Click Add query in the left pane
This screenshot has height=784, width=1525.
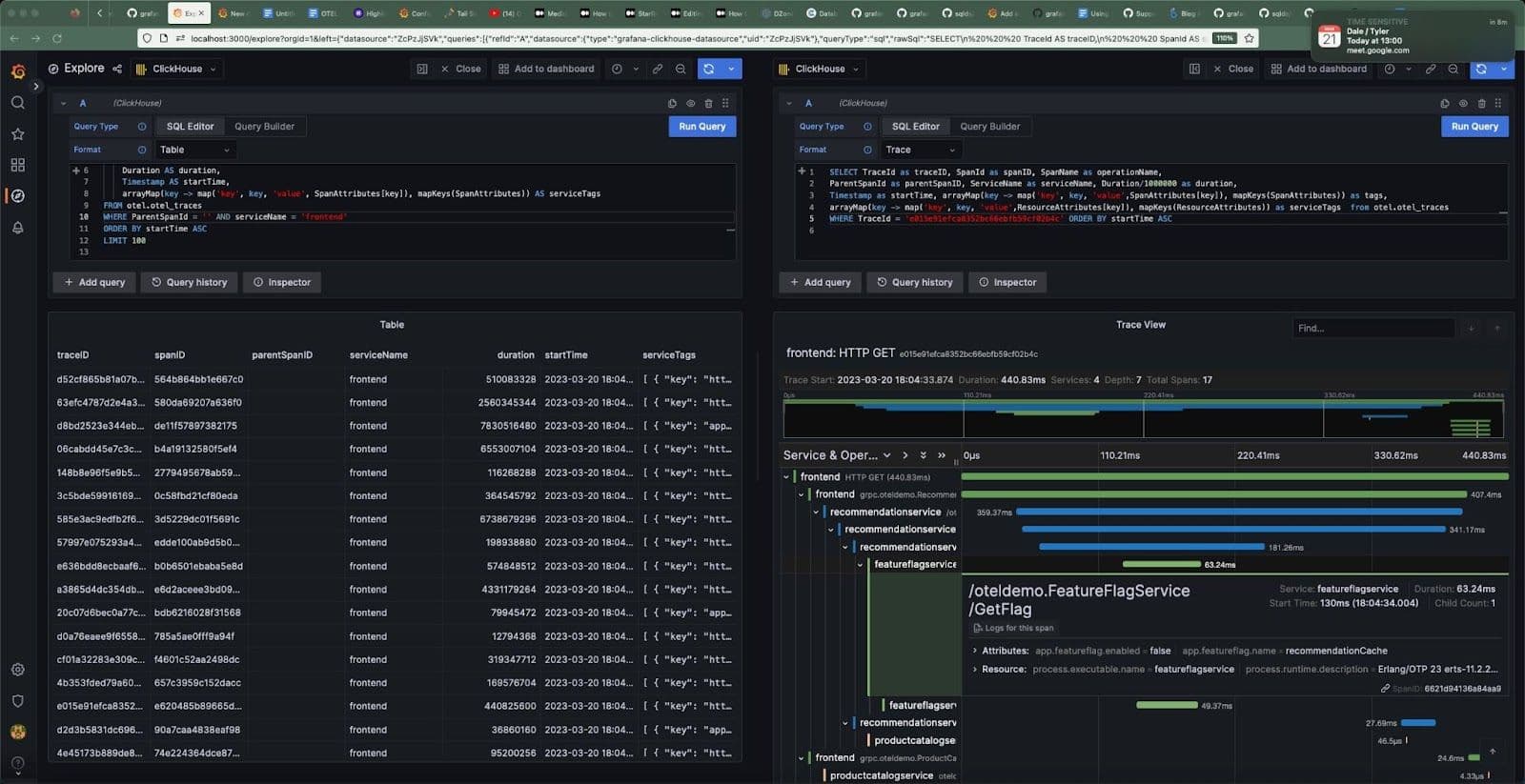click(94, 283)
